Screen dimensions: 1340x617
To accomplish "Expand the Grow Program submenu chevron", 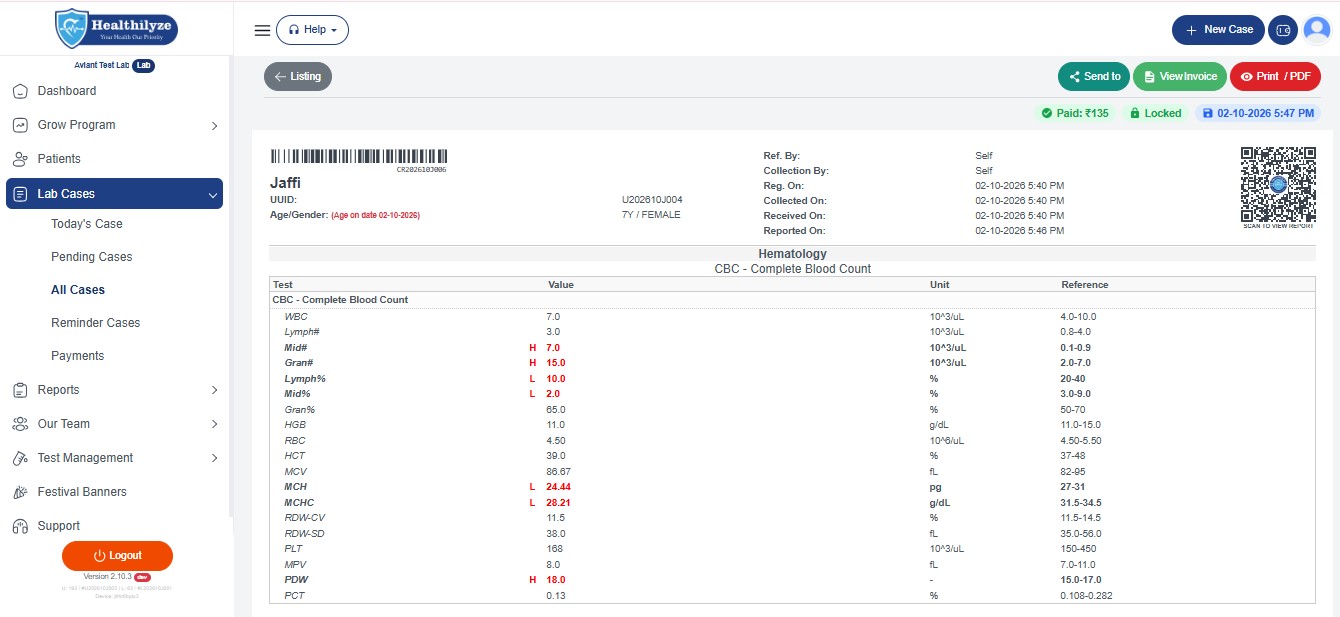I will 214,126.
